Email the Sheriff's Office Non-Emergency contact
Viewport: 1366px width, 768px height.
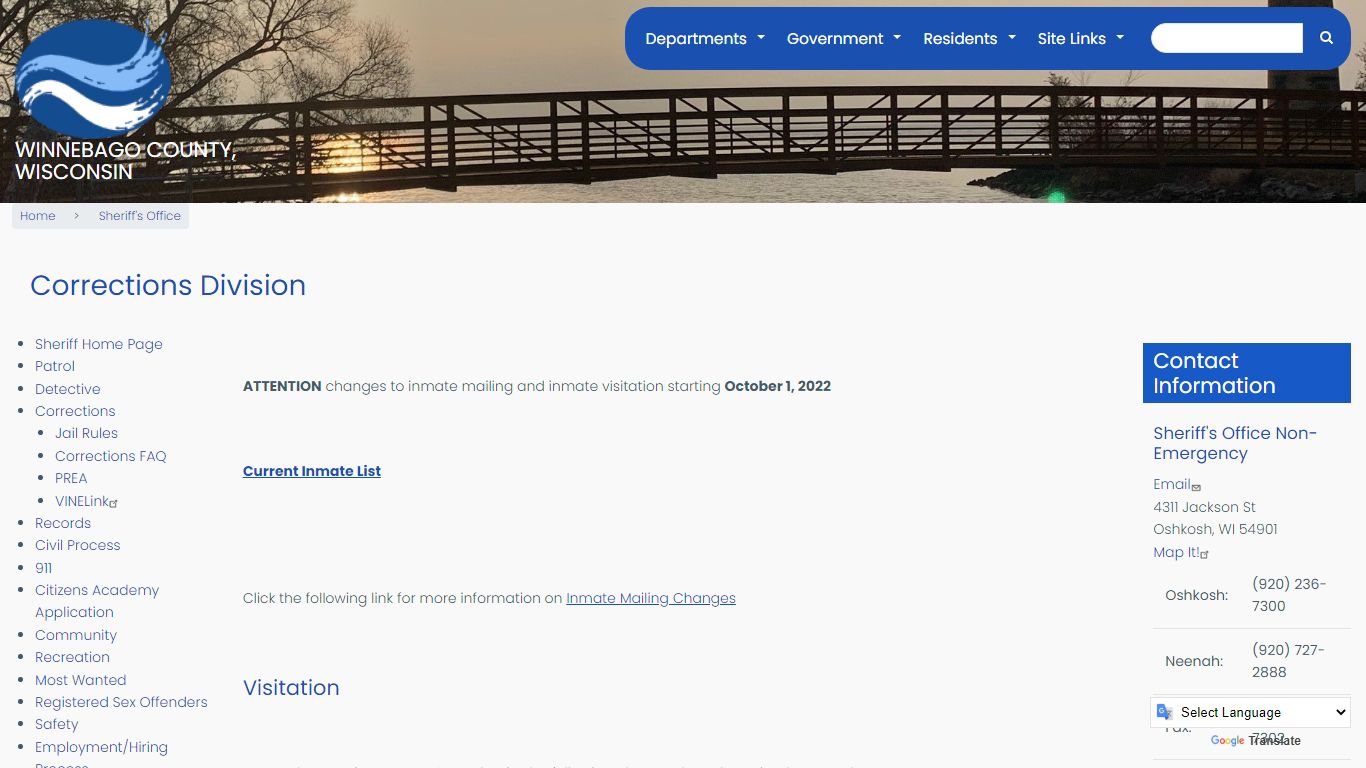[1177, 484]
